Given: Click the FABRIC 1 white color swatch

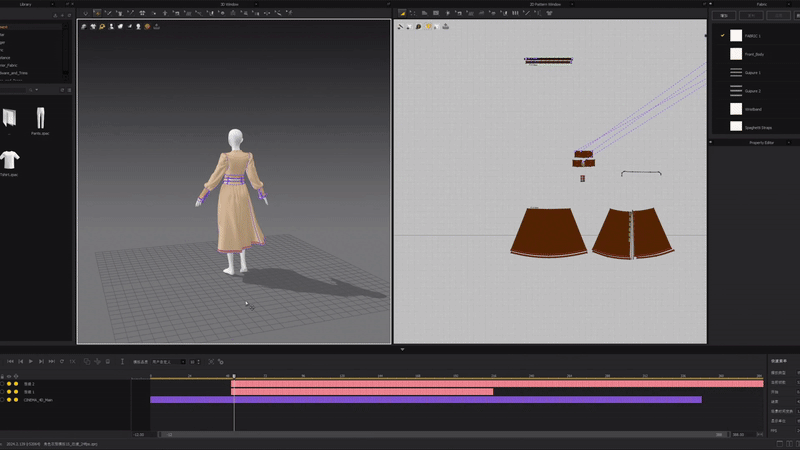Looking at the screenshot, I should tap(736, 35).
